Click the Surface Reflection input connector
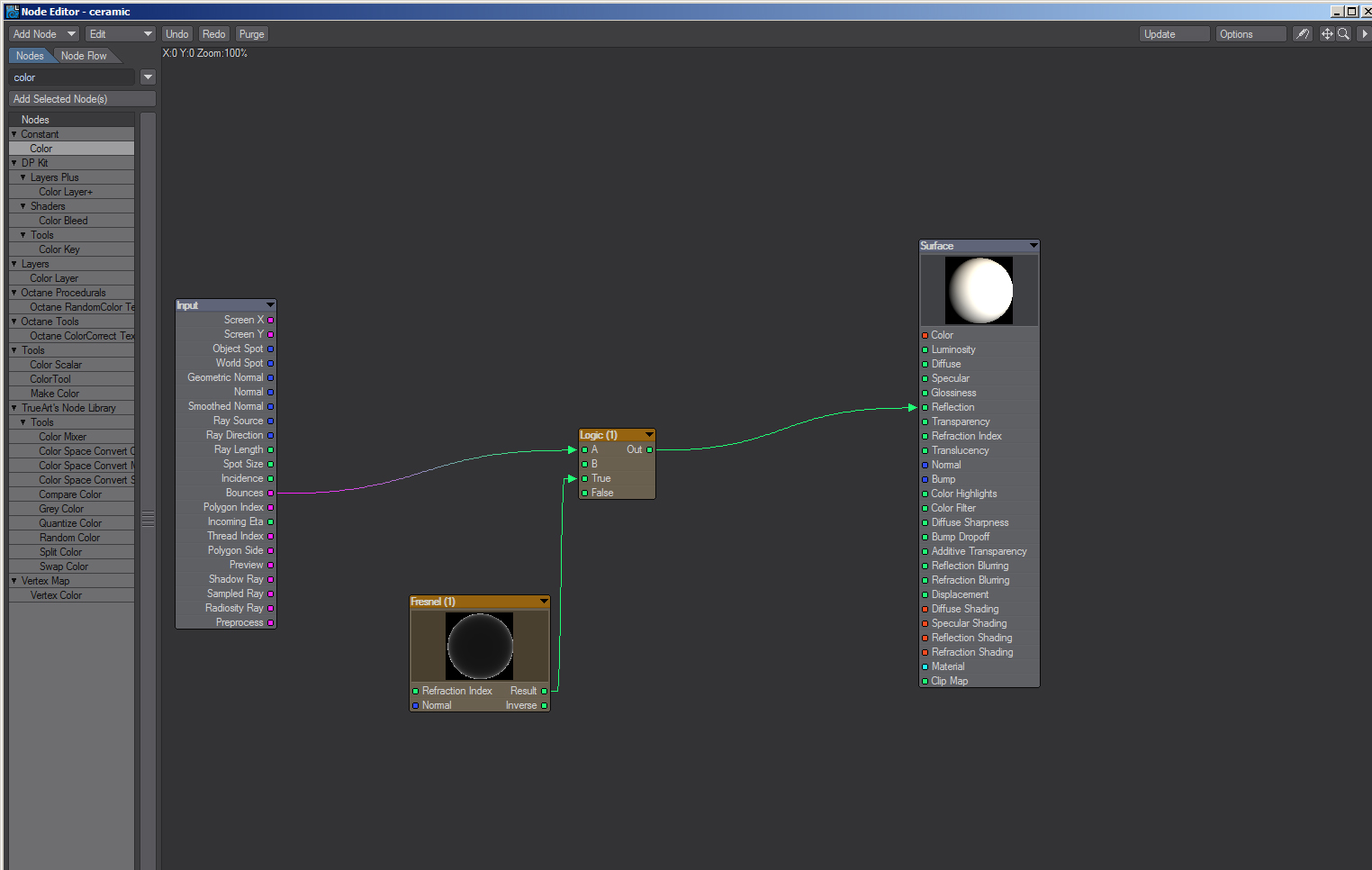Image resolution: width=1372 pixels, height=870 pixels. coord(925,408)
